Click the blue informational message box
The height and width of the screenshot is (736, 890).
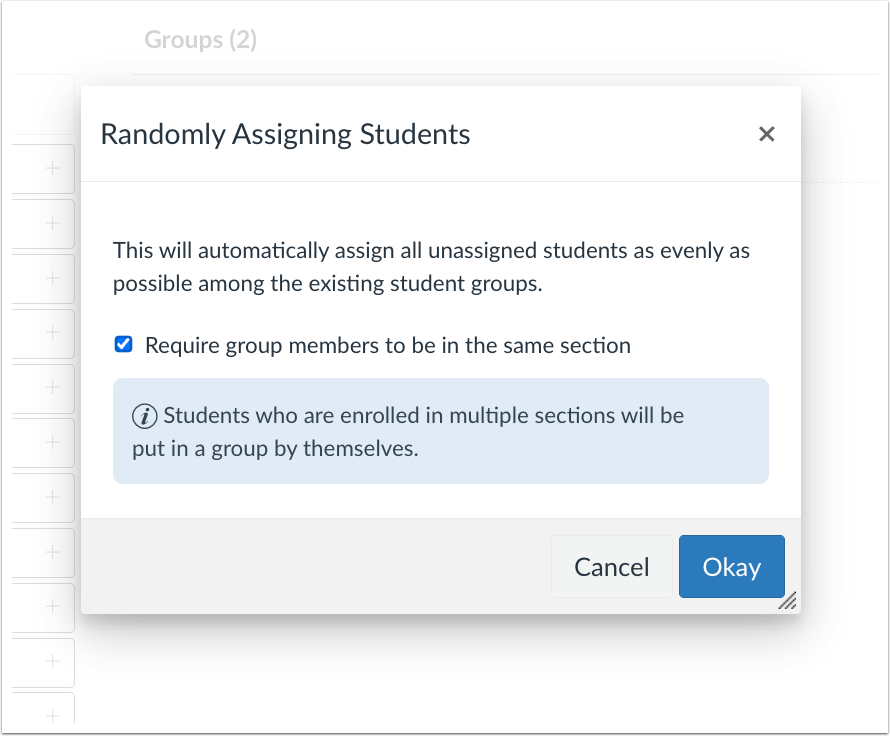[x=440, y=430]
